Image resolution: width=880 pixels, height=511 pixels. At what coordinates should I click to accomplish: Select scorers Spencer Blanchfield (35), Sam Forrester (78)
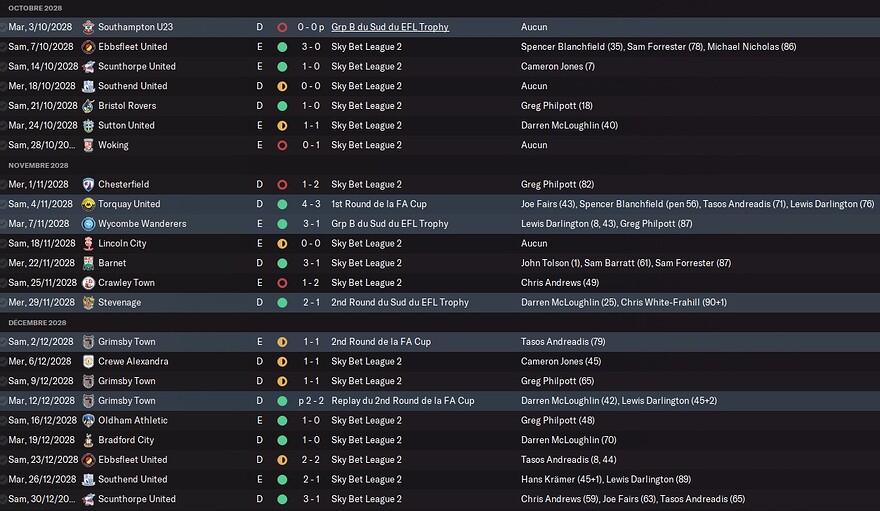click(612, 47)
